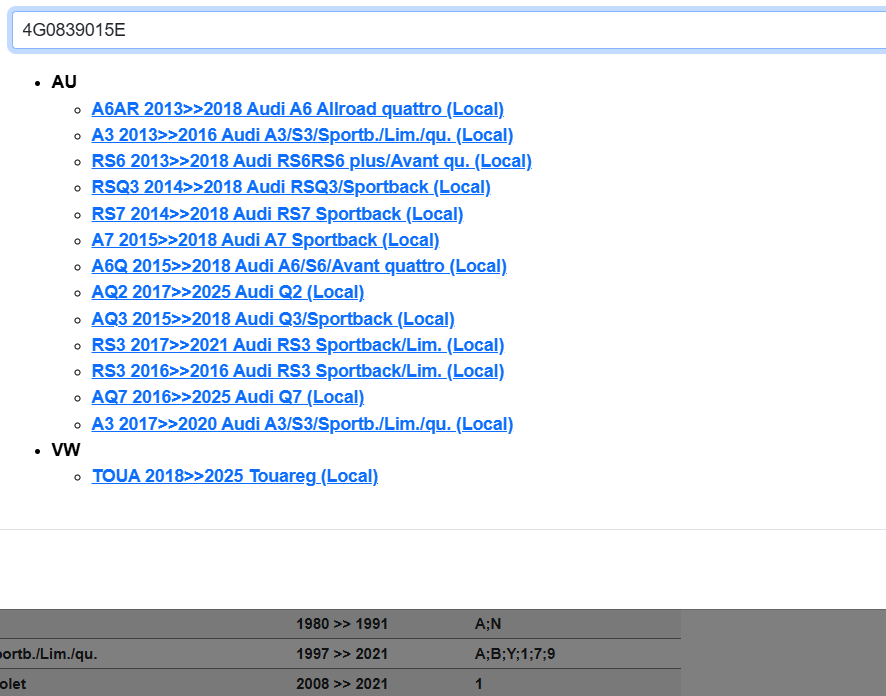This screenshot has height=696, width=886.
Task: Select the table row dated 1980 >> 1991
Action: (341, 624)
